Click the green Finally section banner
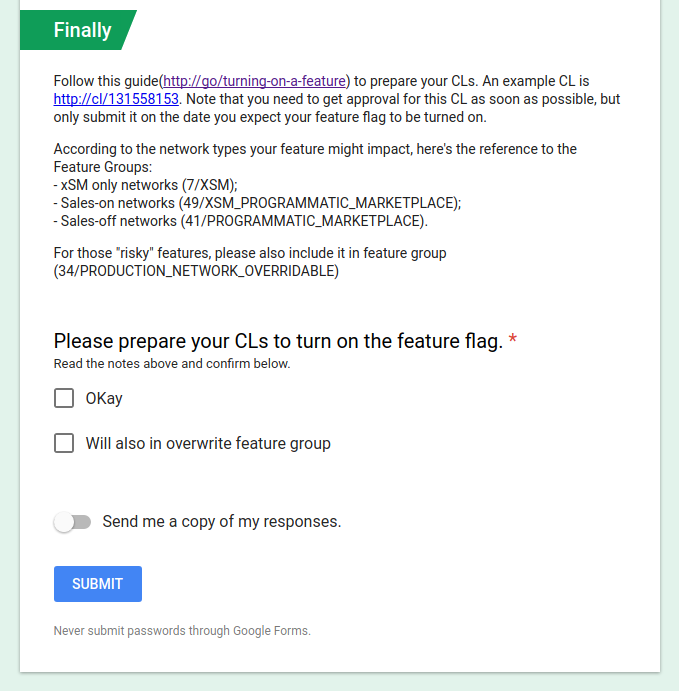Viewport: 679px width, 691px height. click(78, 30)
